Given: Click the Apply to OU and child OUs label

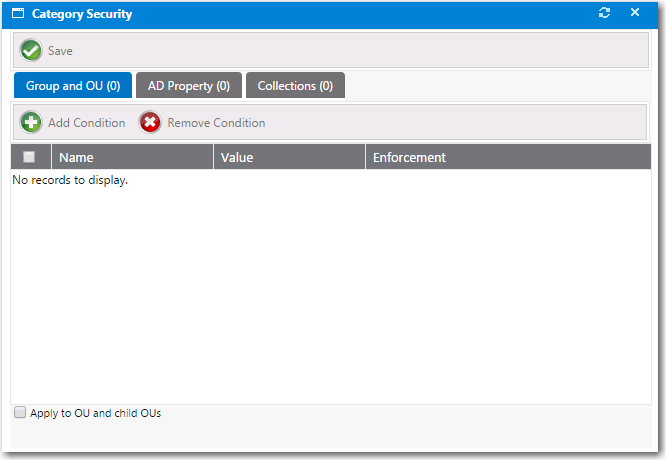Looking at the screenshot, I should point(95,413).
